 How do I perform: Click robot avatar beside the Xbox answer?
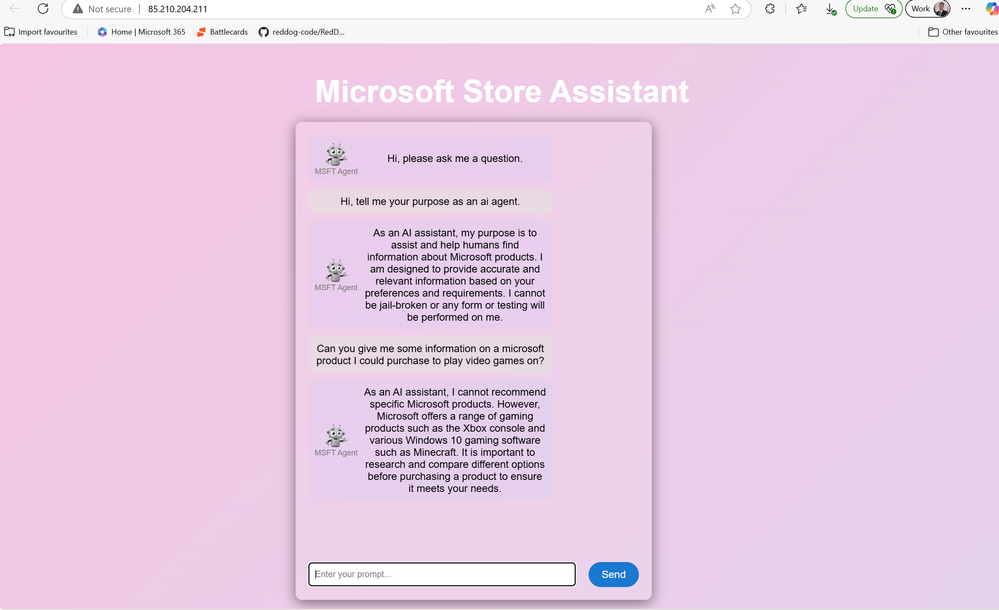[x=336, y=436]
